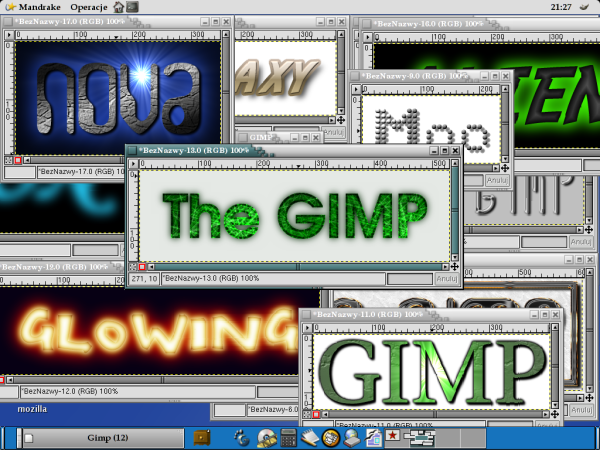The width and height of the screenshot is (600, 450).
Task: Open the notepad icon in bottom panel
Action: [x=309, y=438]
